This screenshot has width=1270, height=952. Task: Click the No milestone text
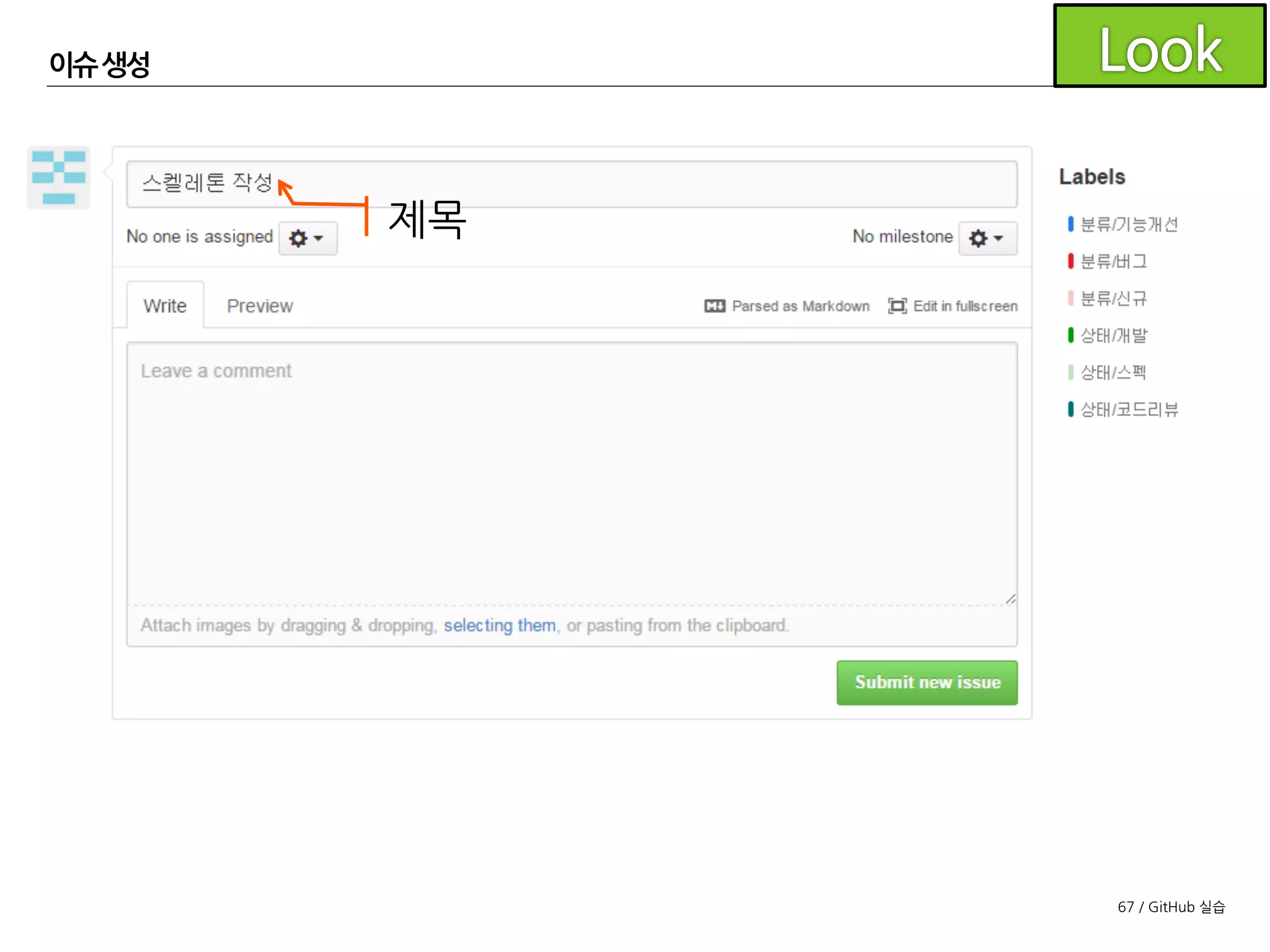point(903,236)
